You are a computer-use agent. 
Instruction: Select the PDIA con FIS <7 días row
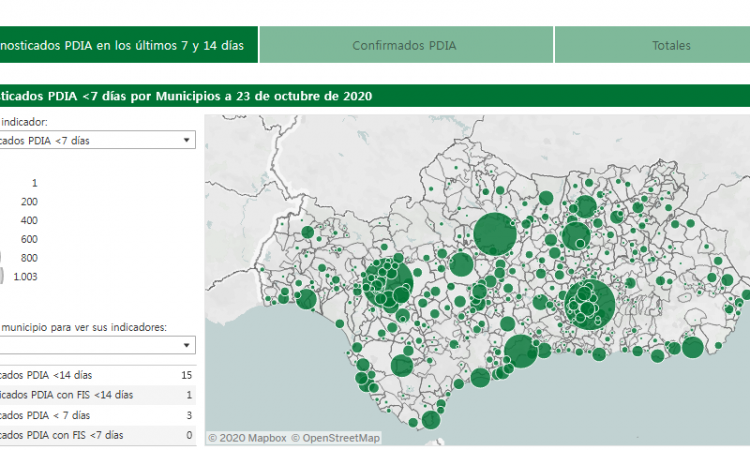click(x=97, y=435)
